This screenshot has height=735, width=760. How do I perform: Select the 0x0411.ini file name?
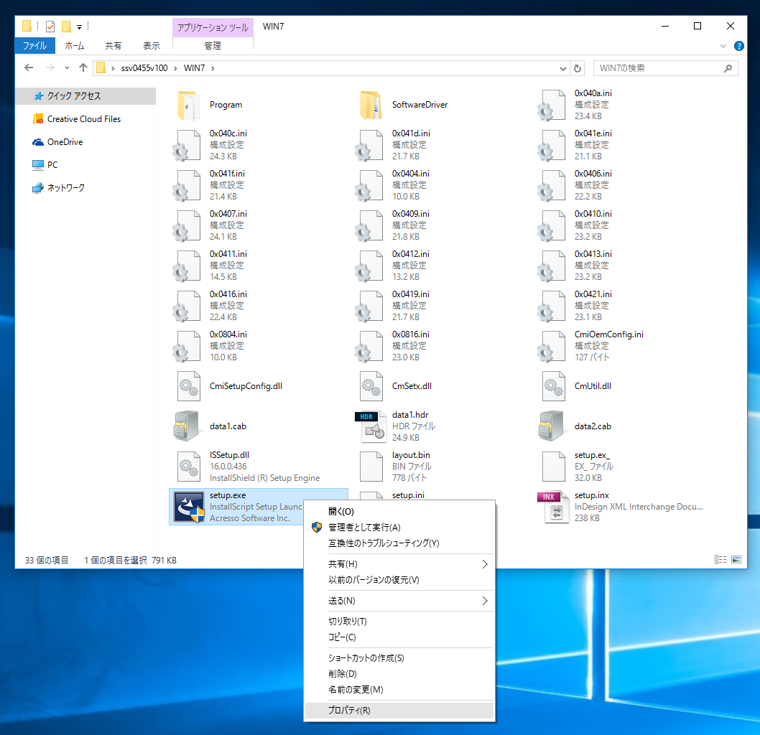(x=228, y=254)
